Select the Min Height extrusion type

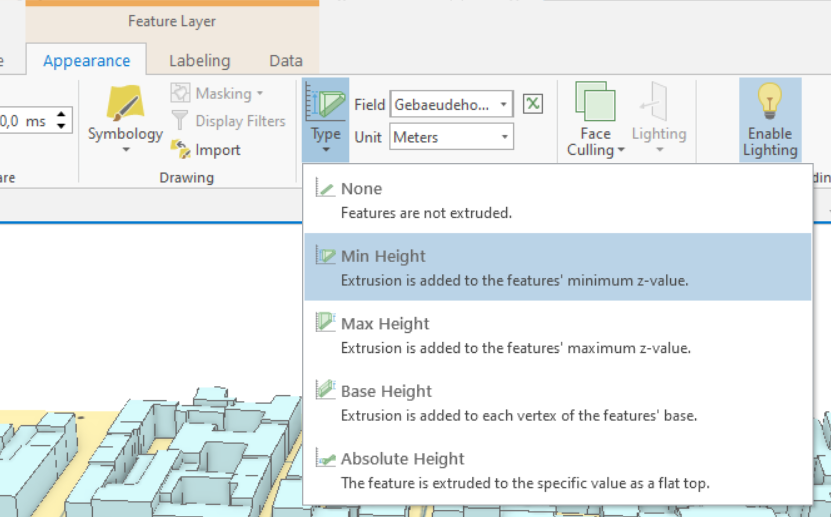(x=558, y=267)
